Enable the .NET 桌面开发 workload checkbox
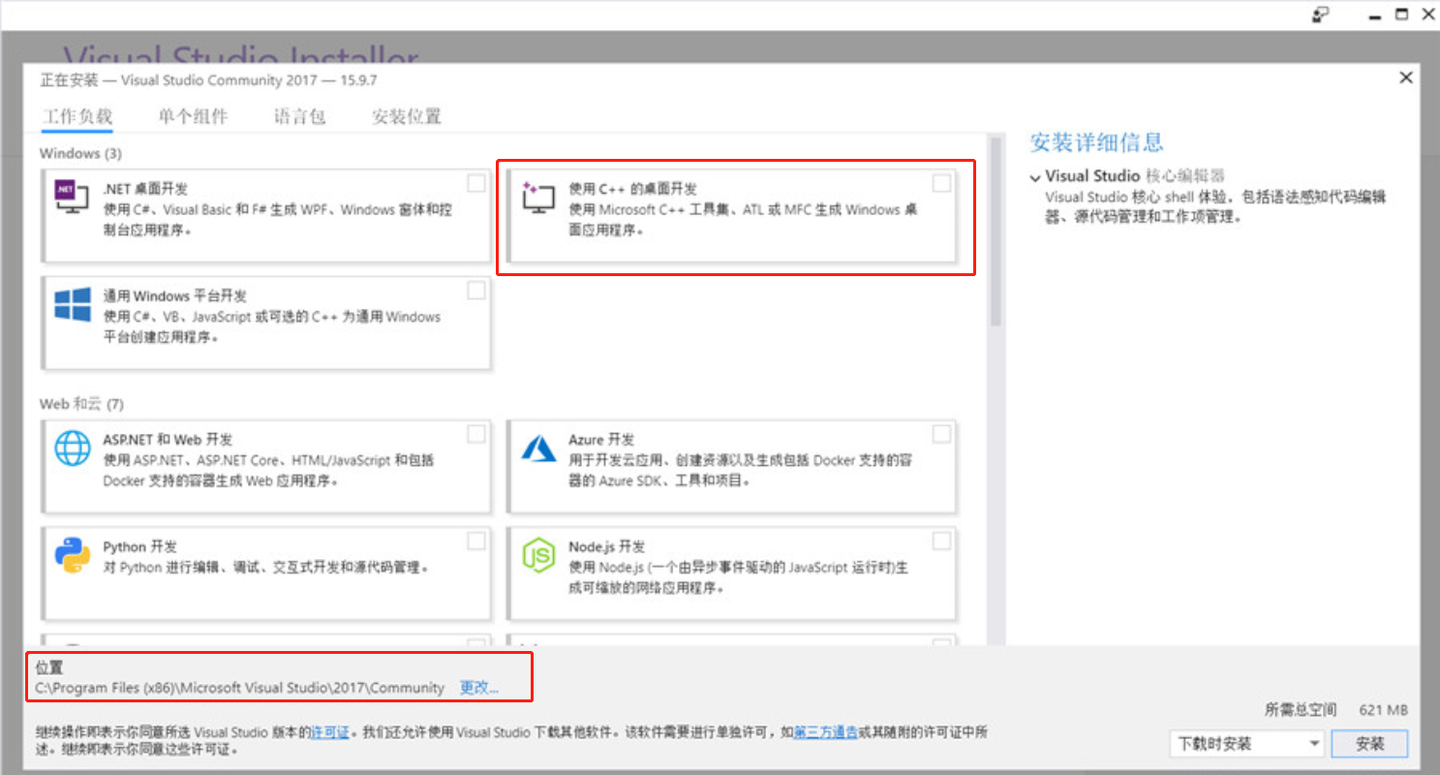Screen dimensions: 1440x775 coord(476,183)
